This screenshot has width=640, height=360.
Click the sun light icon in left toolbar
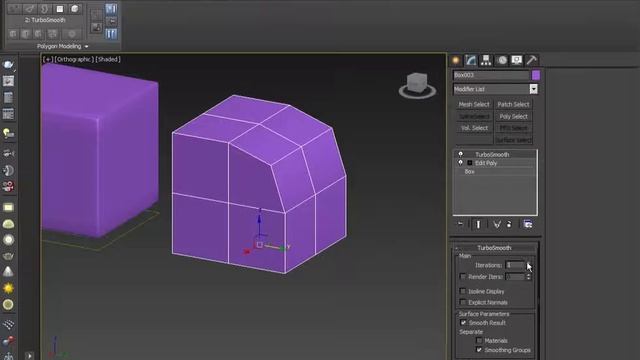click(x=8, y=288)
